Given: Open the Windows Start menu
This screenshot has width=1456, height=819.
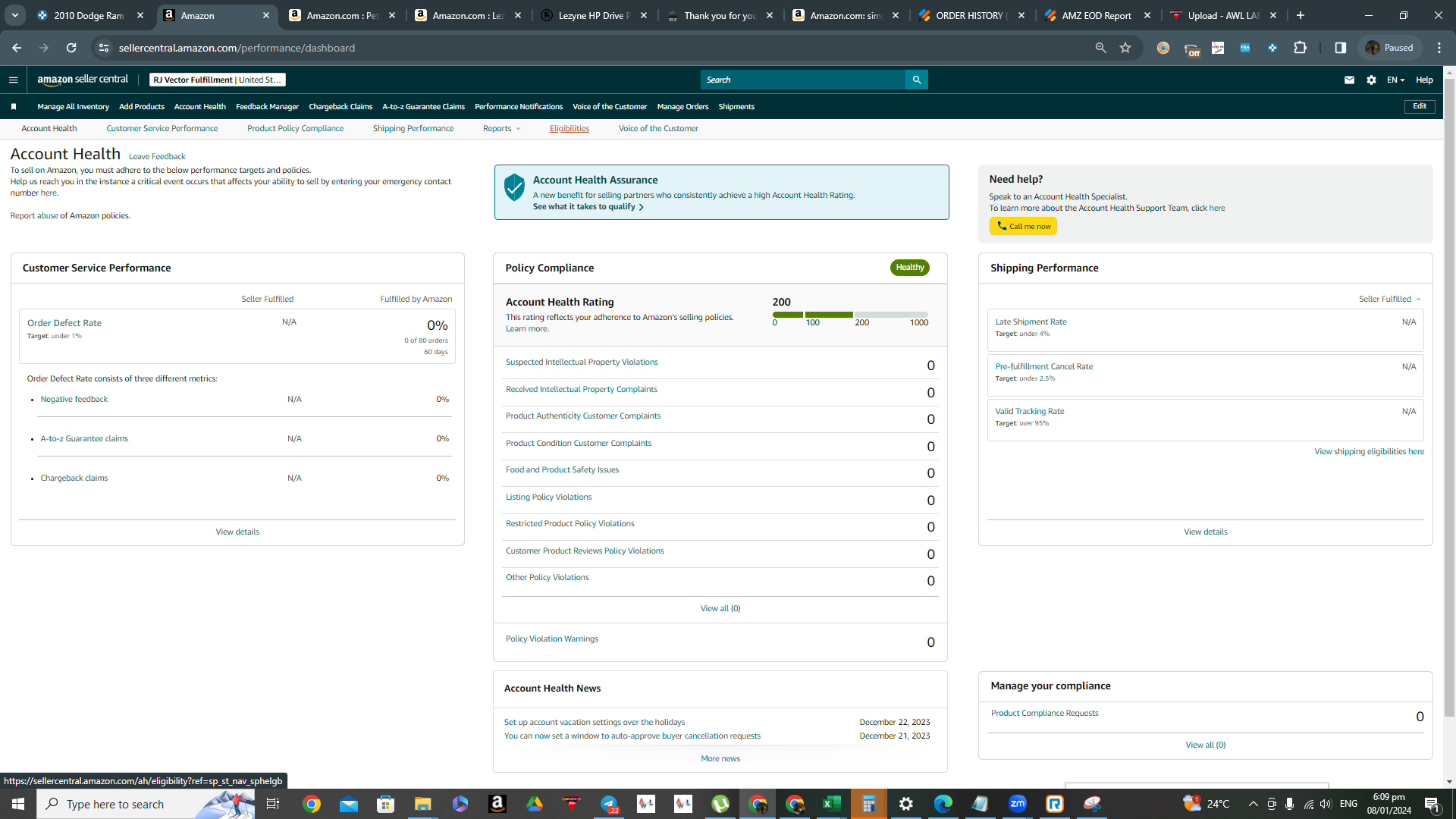Looking at the screenshot, I should point(18,804).
